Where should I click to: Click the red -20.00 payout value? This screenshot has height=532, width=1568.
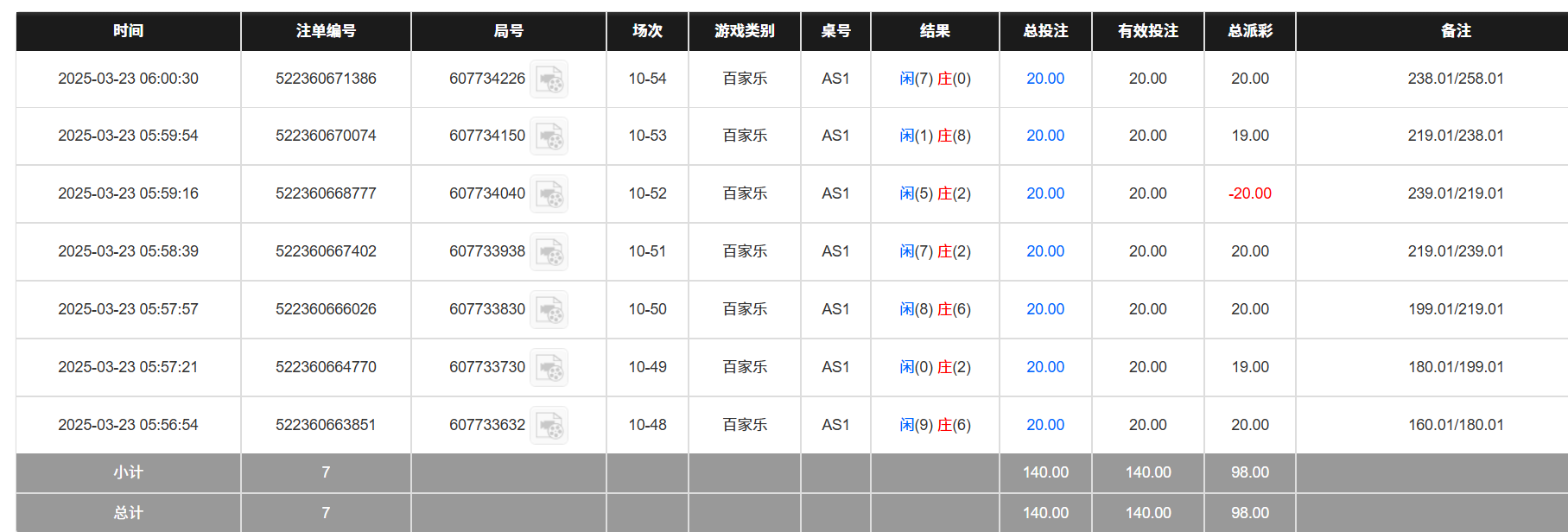pyautogui.click(x=1248, y=193)
